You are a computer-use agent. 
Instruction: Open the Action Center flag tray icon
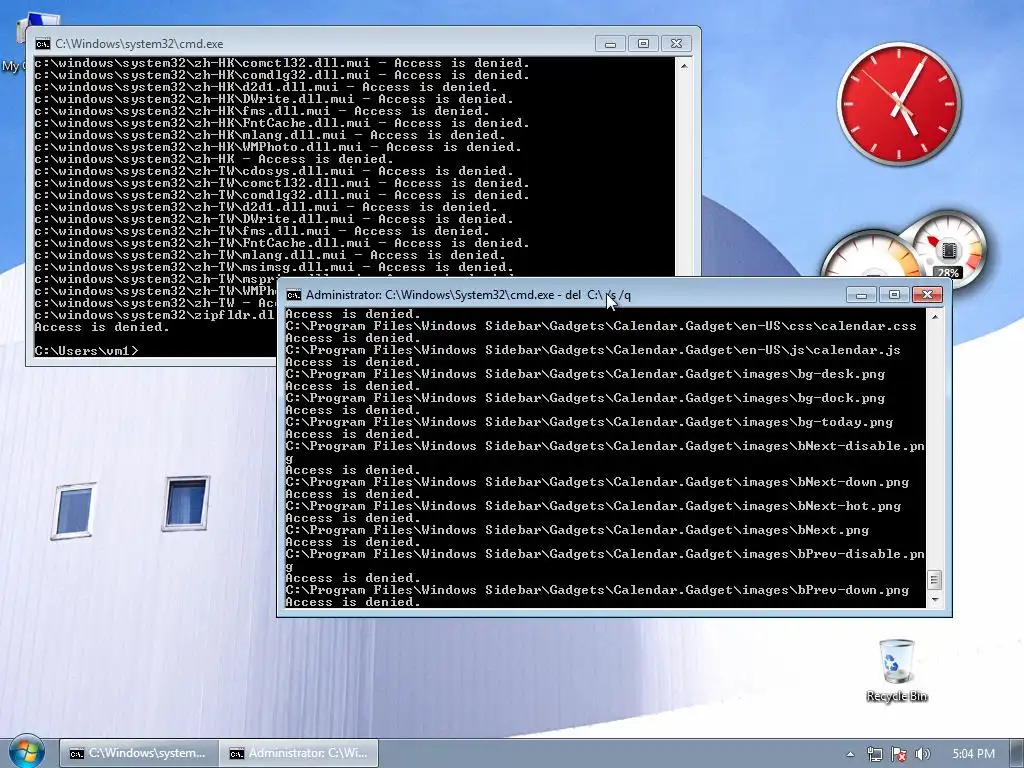pyautogui.click(x=899, y=754)
